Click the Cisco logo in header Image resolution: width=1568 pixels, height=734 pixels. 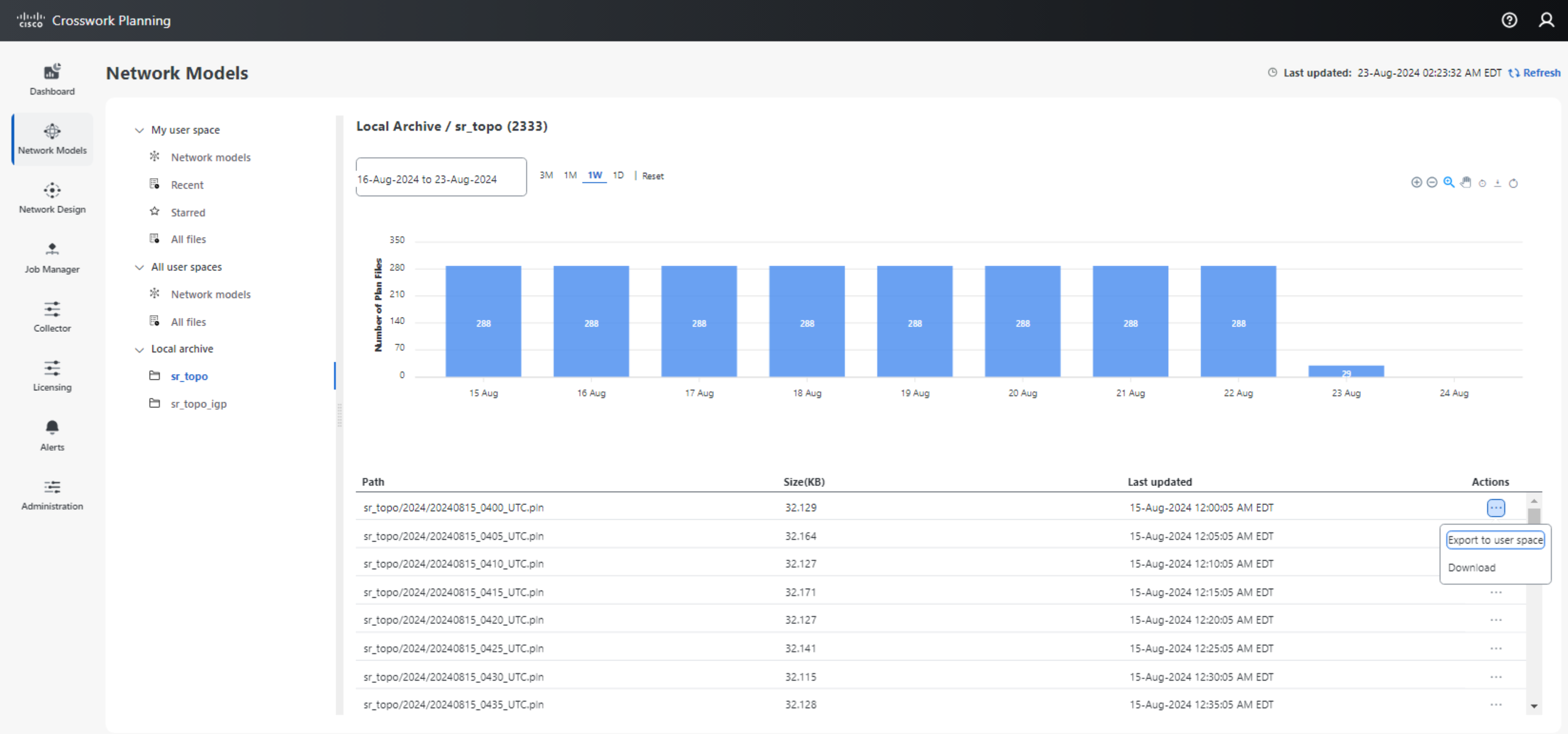point(30,20)
